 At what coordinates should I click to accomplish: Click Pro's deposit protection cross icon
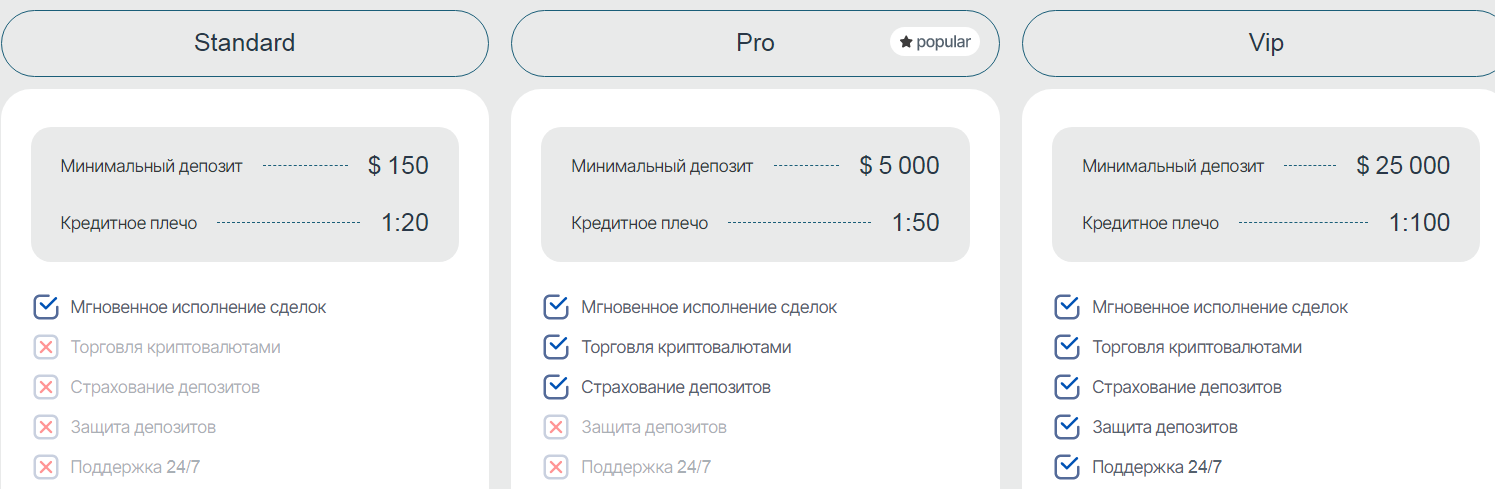pyautogui.click(x=556, y=427)
